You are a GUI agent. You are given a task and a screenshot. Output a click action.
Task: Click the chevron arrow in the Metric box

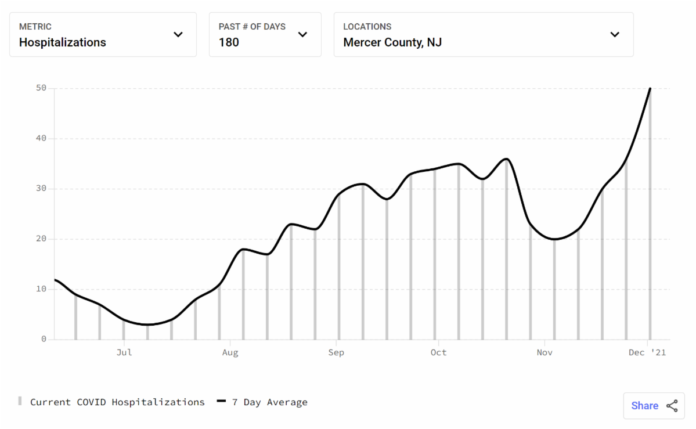(x=178, y=34)
